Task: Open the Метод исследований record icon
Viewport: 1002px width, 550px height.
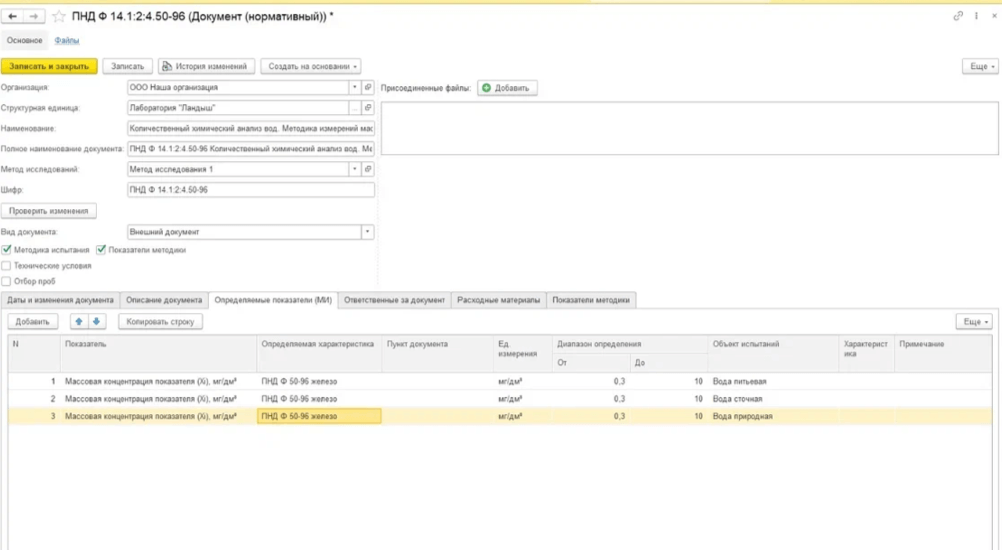Action: pos(368,170)
